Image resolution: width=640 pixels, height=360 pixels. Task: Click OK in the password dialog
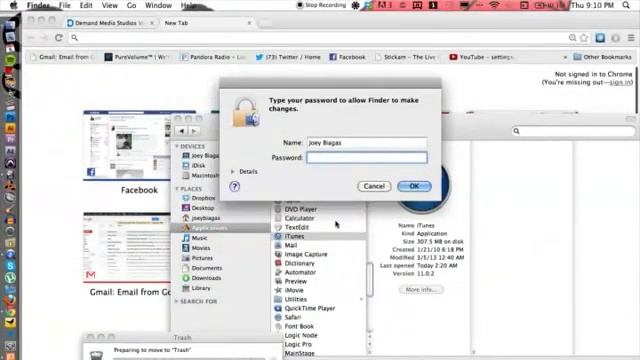tap(414, 186)
